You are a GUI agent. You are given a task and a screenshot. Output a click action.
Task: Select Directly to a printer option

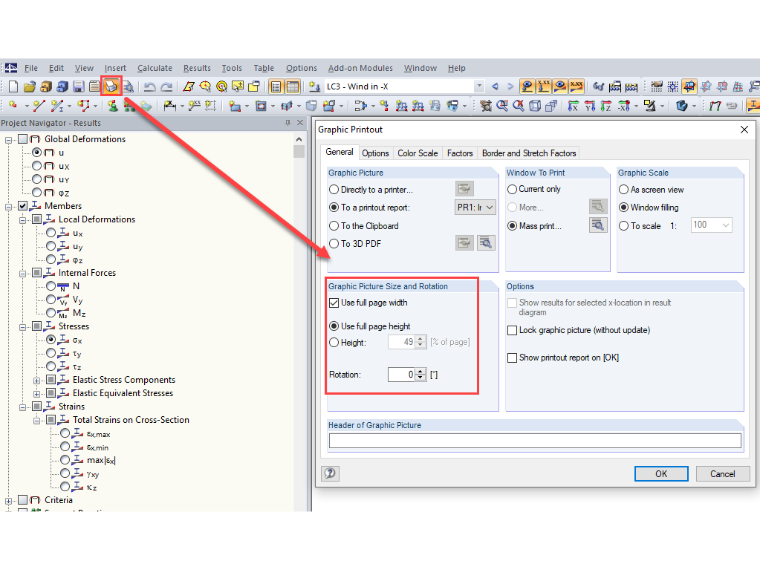click(334, 190)
